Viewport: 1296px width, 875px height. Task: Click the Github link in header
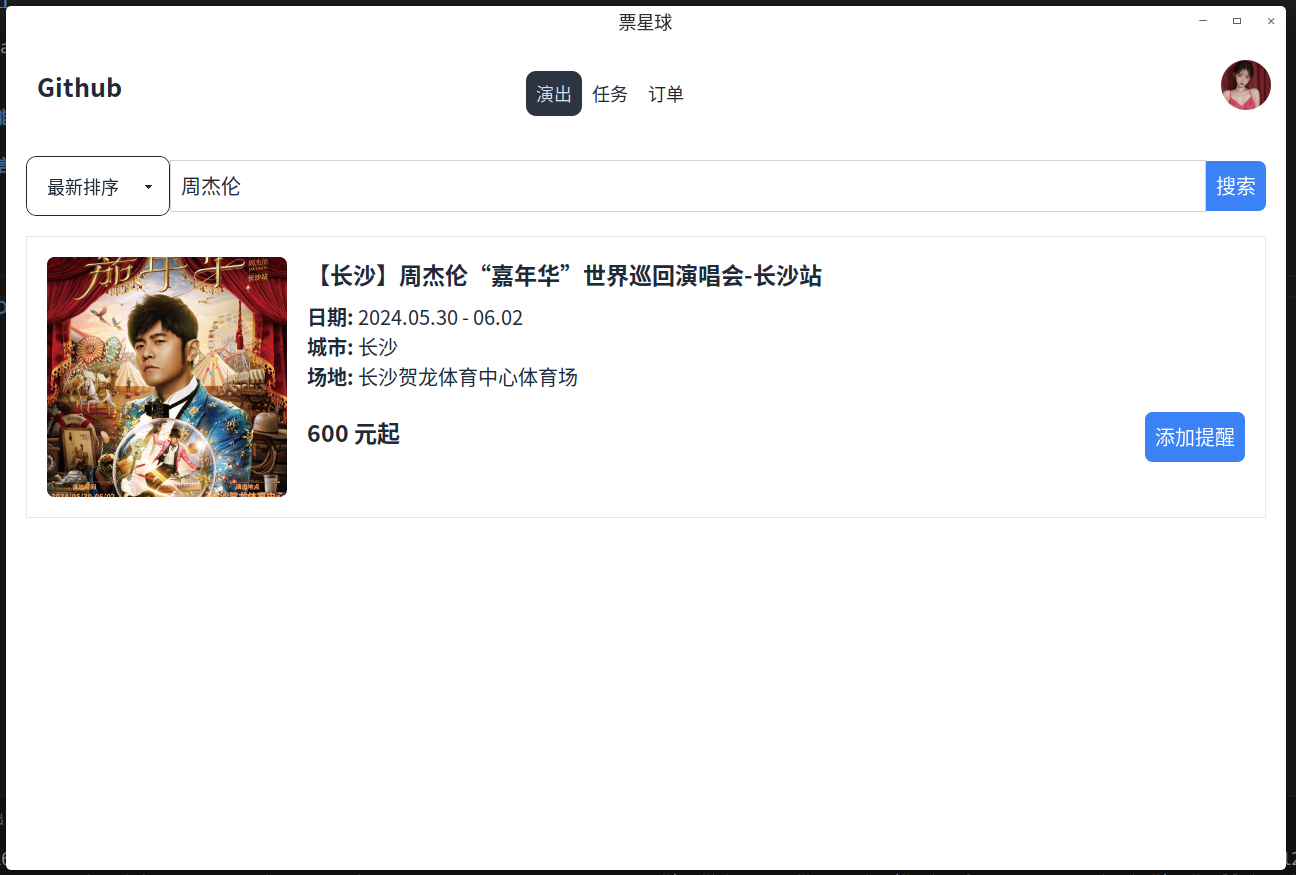(80, 88)
